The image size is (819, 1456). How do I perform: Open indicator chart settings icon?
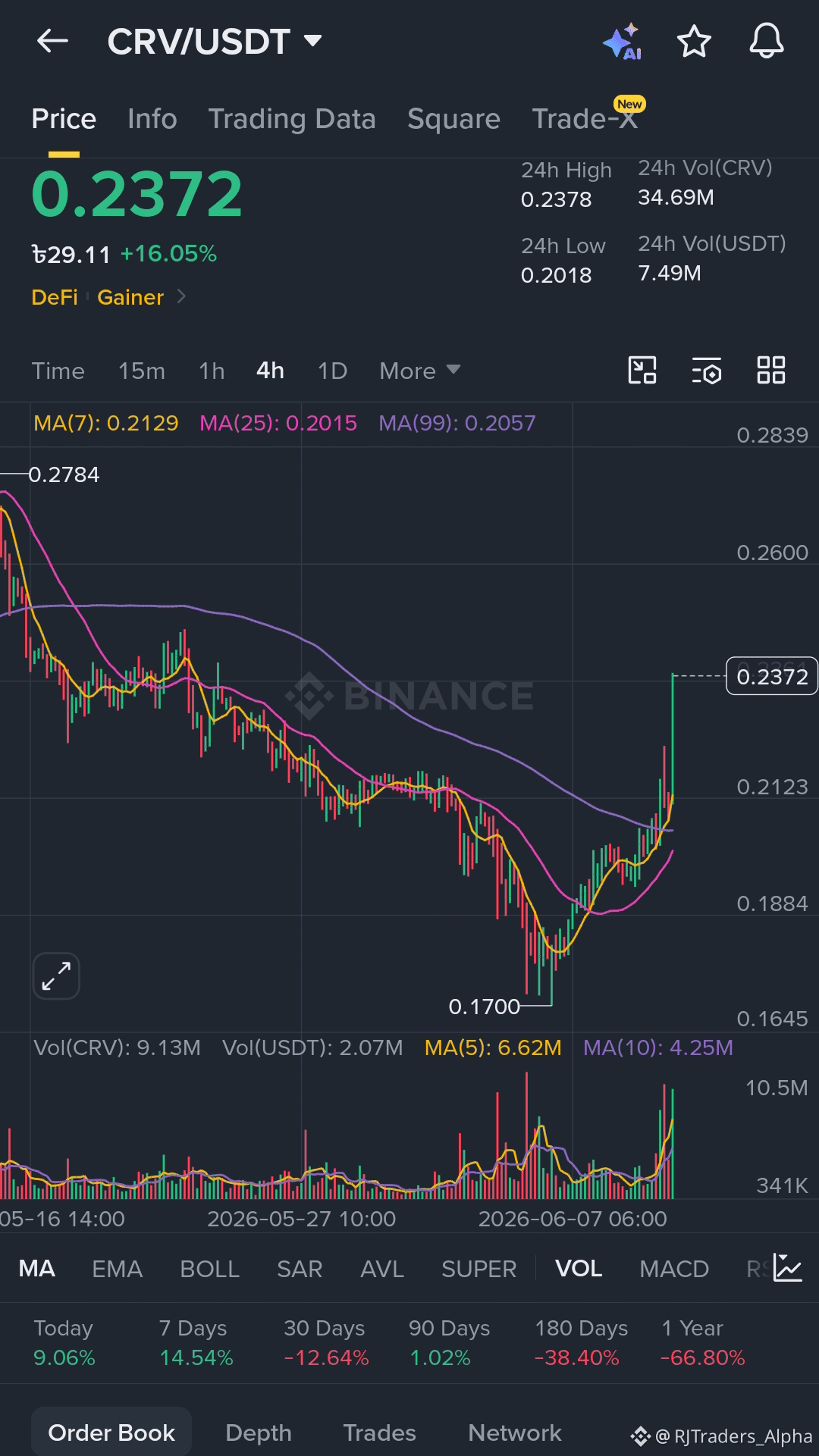(788, 1268)
